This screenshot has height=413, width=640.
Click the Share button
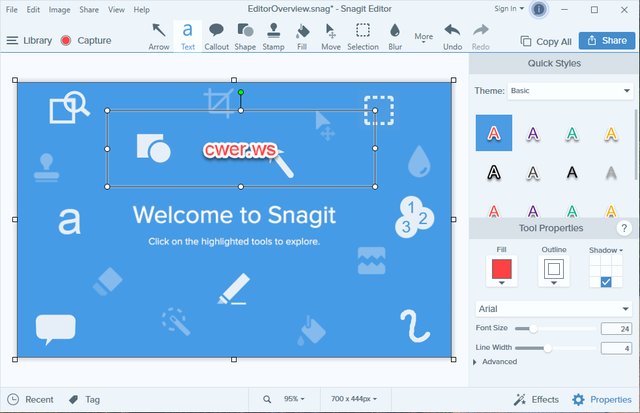pyautogui.click(x=604, y=41)
